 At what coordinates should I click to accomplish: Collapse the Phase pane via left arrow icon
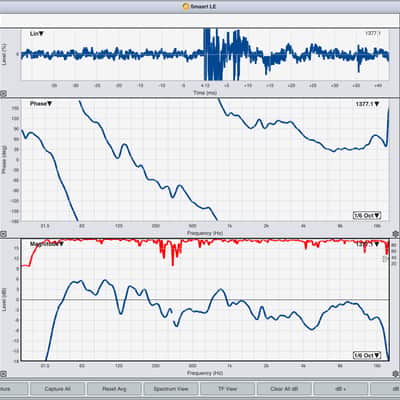tap(3, 234)
